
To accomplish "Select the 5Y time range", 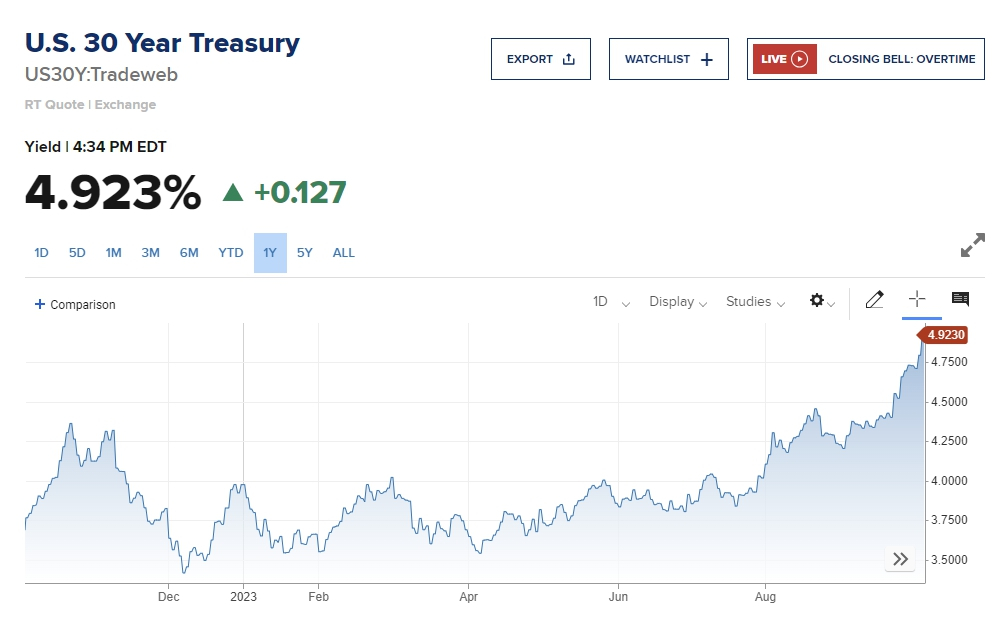I will [x=305, y=253].
